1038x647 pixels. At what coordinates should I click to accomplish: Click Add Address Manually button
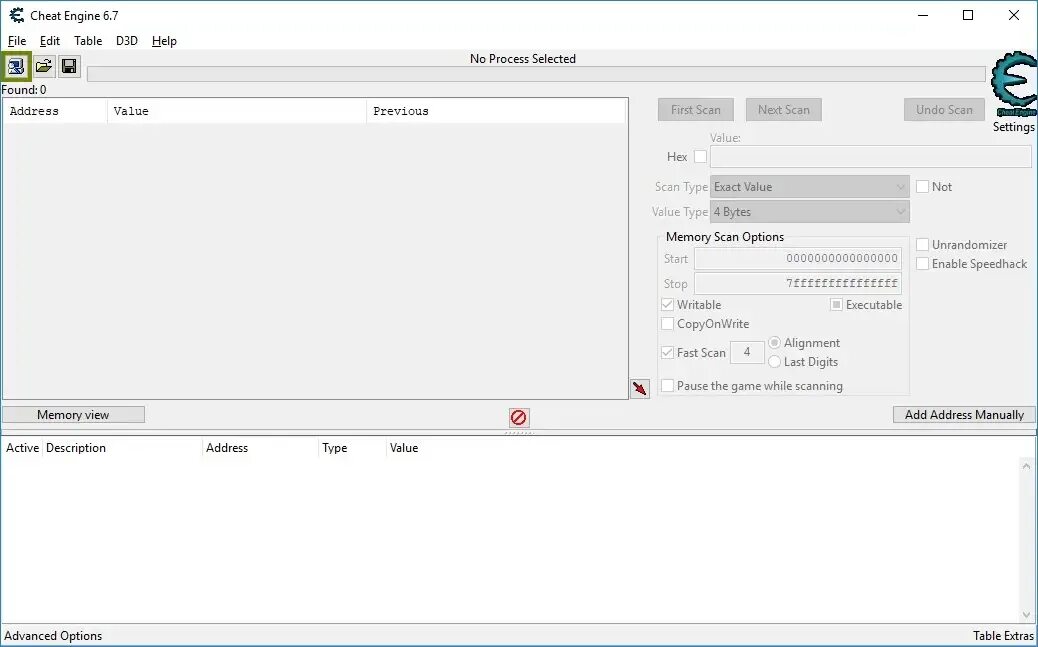click(964, 415)
